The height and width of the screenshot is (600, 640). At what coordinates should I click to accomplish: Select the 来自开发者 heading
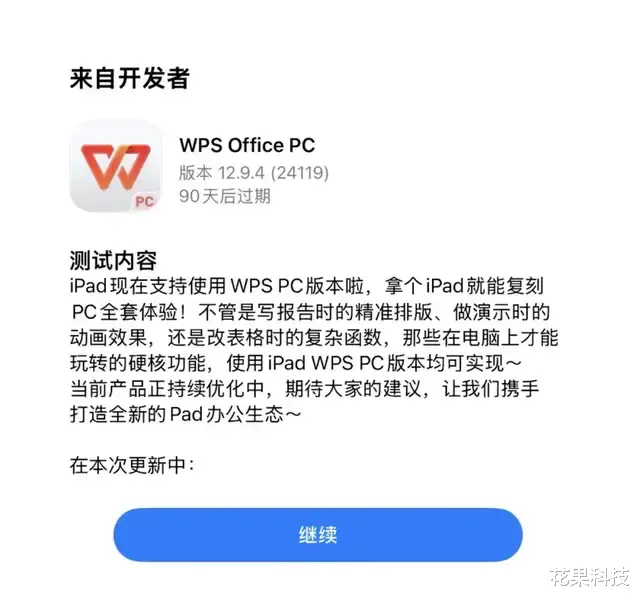(129, 78)
